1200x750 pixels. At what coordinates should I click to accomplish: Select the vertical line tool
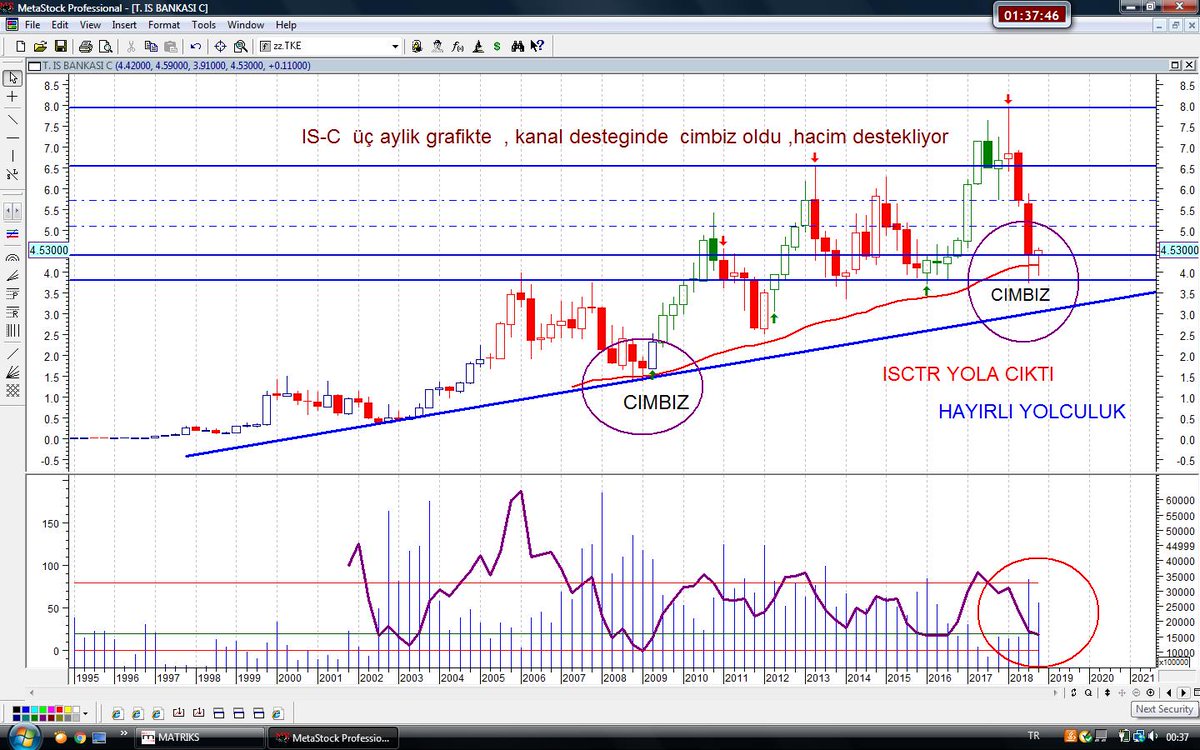pyautogui.click(x=12, y=155)
